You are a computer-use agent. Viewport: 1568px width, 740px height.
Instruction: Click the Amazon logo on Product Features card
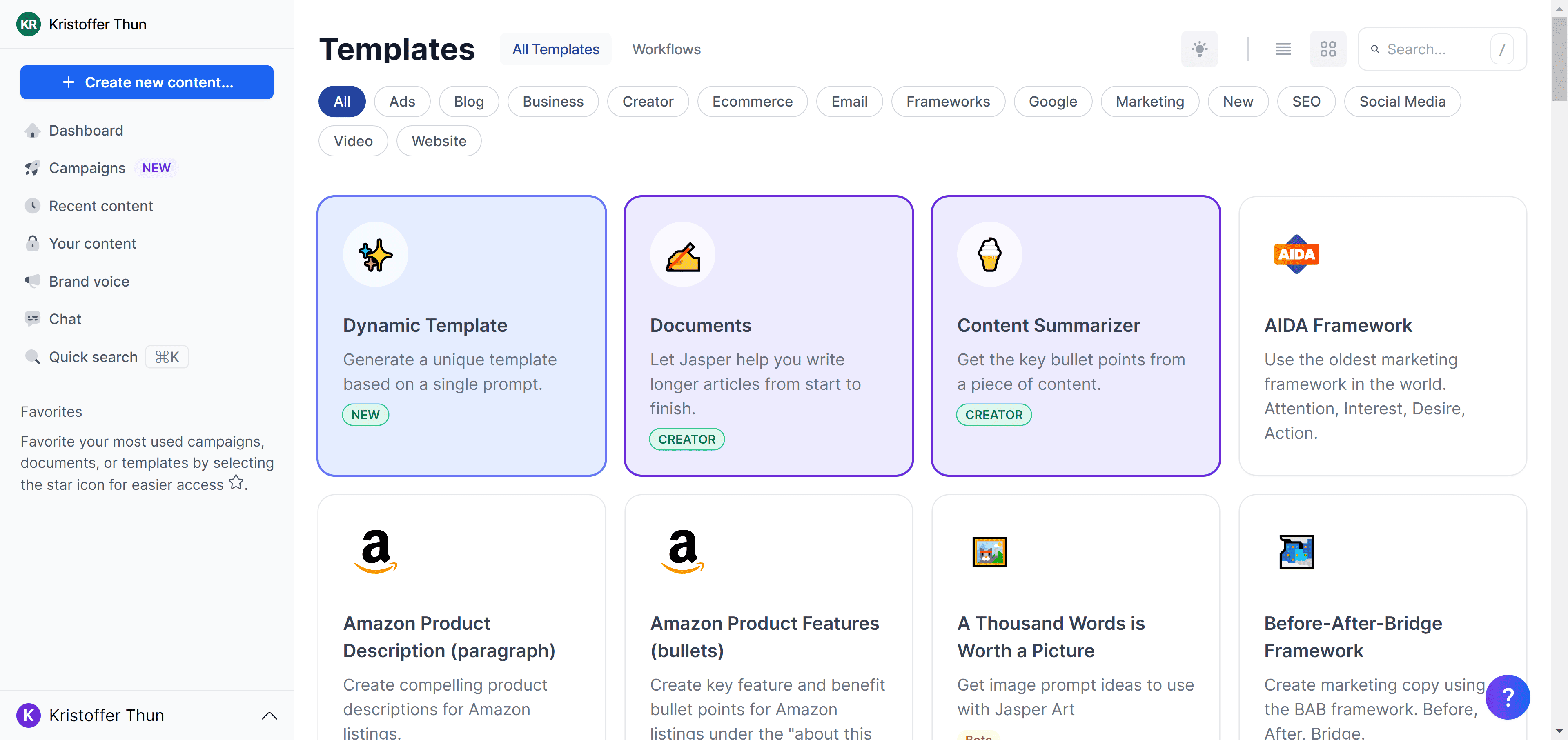(682, 551)
